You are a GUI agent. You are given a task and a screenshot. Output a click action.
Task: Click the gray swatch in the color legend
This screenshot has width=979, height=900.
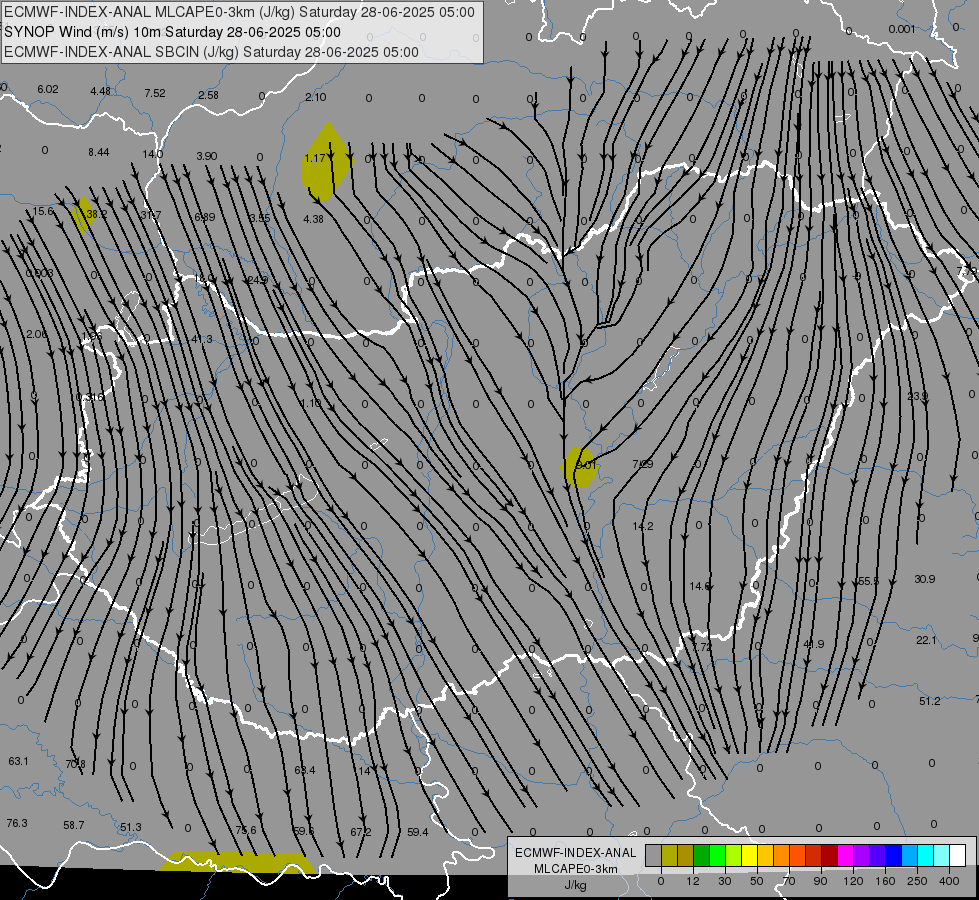(x=654, y=855)
